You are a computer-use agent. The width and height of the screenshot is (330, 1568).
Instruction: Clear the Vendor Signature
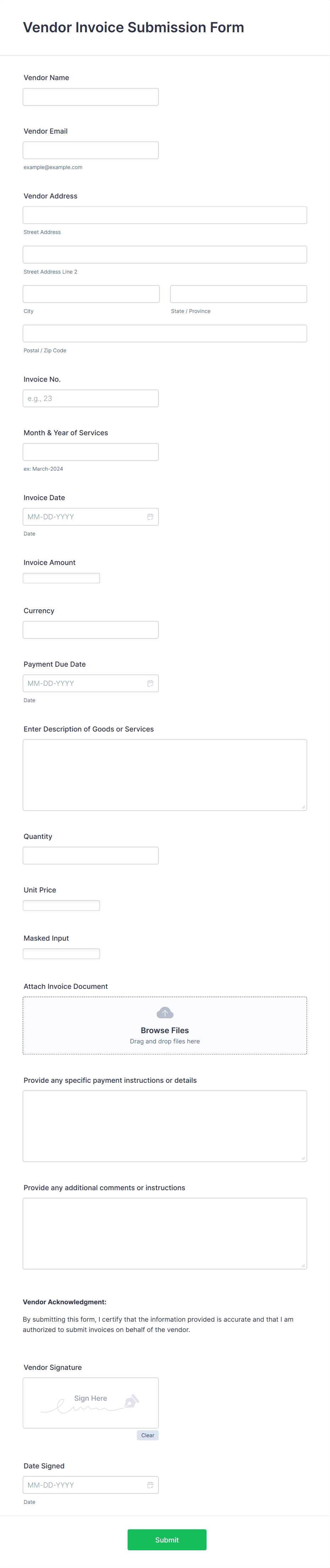click(x=147, y=1435)
